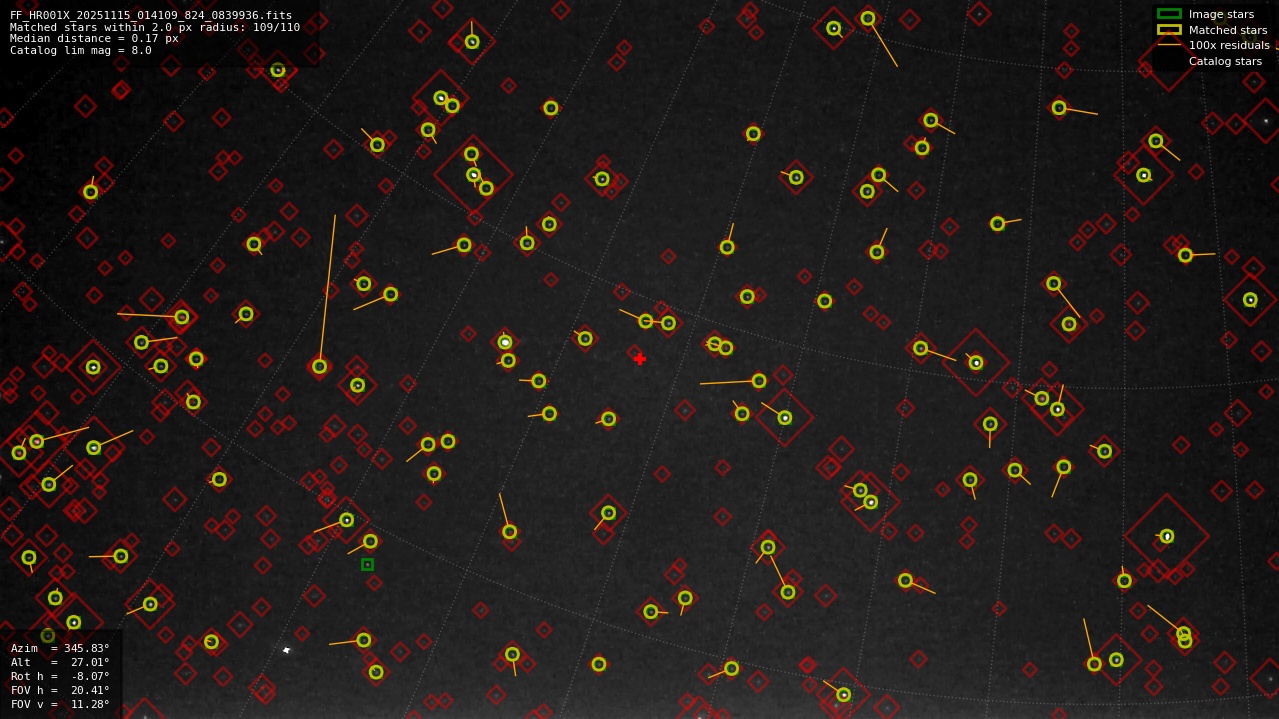Click the green Image stars legend swatch

click(x=1169, y=14)
